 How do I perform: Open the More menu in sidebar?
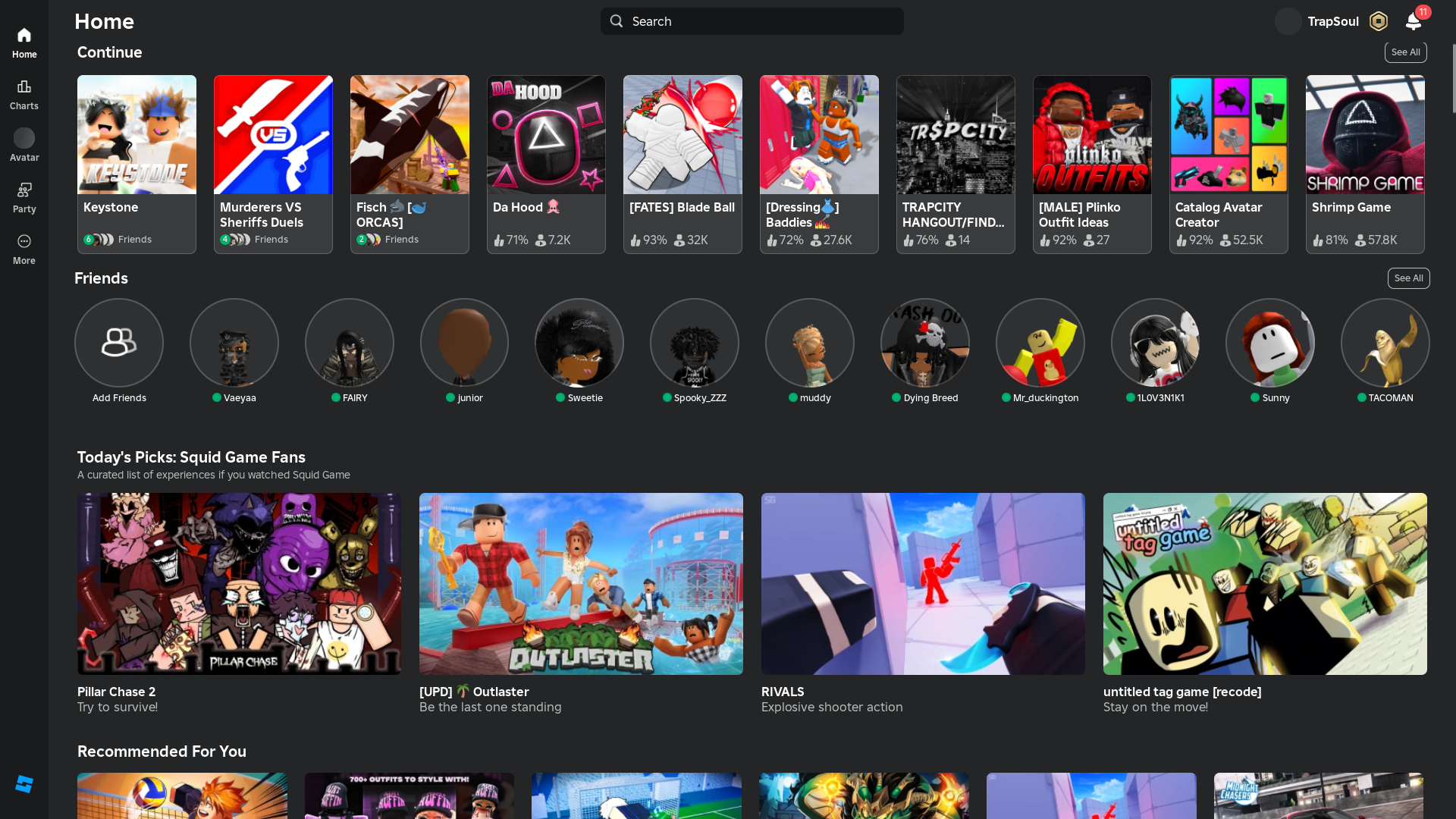pyautogui.click(x=24, y=249)
